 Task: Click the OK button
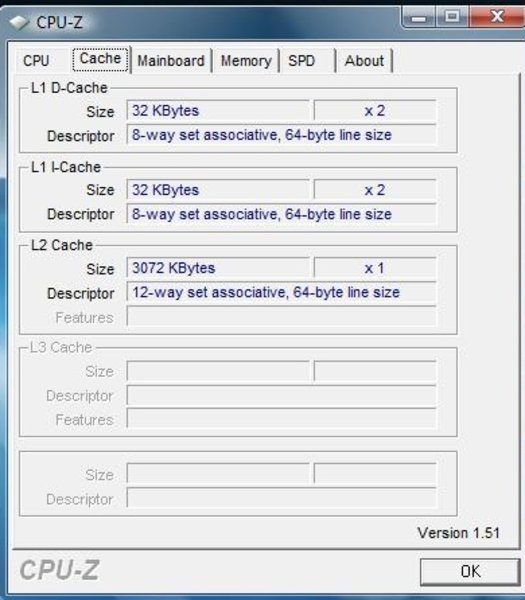point(470,571)
